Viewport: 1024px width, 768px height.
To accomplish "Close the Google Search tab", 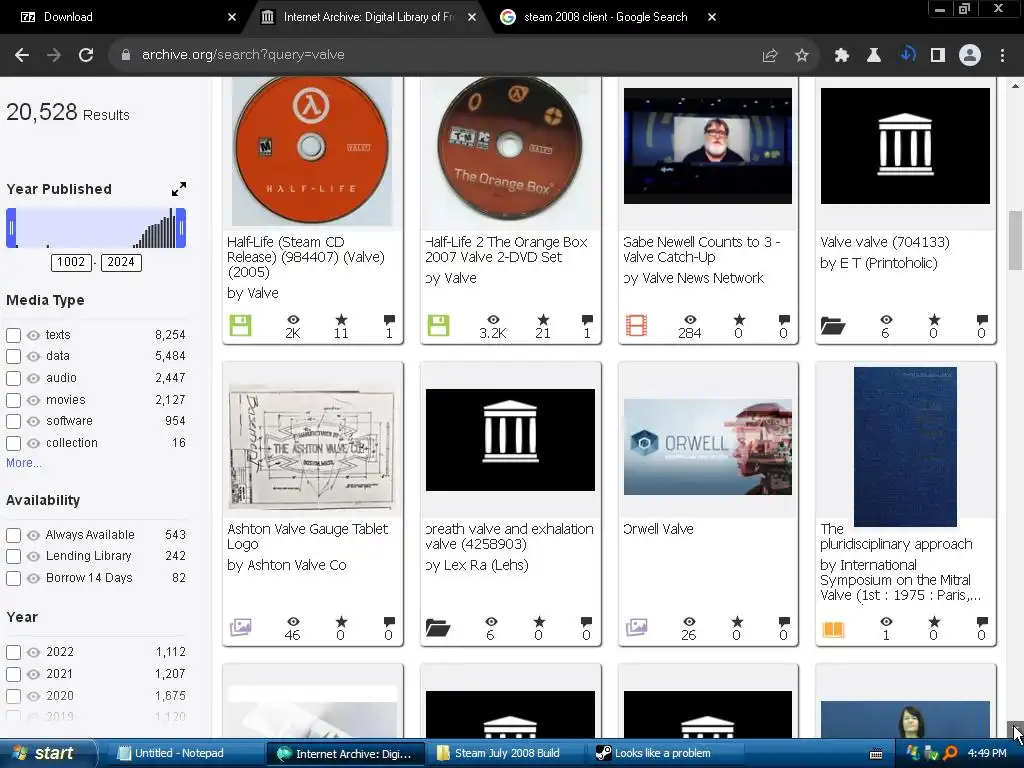I will pyautogui.click(x=712, y=17).
